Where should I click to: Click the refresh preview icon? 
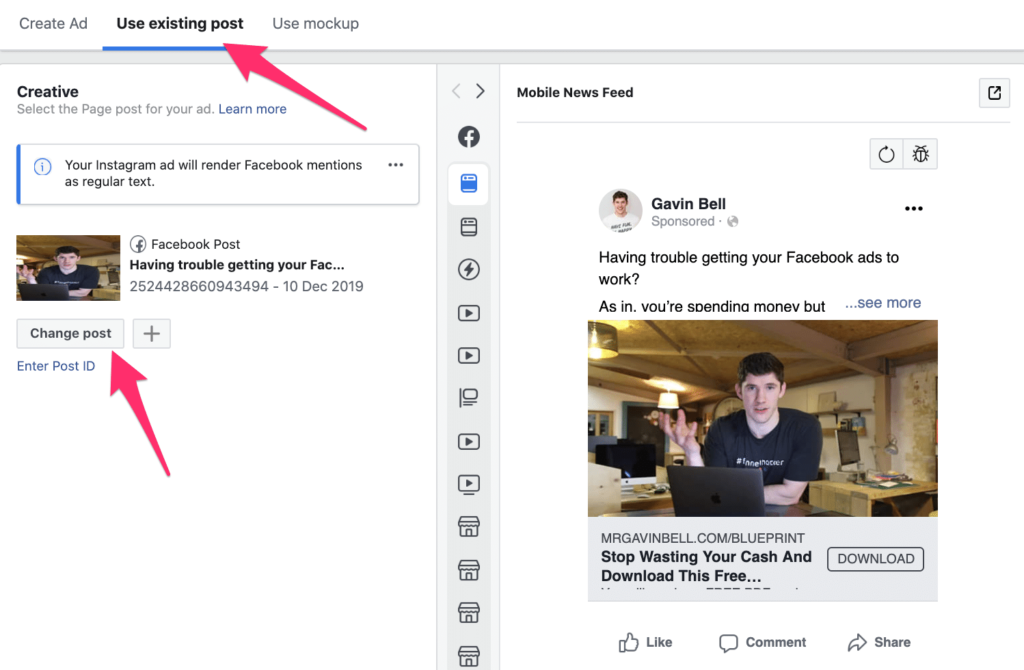(886, 153)
